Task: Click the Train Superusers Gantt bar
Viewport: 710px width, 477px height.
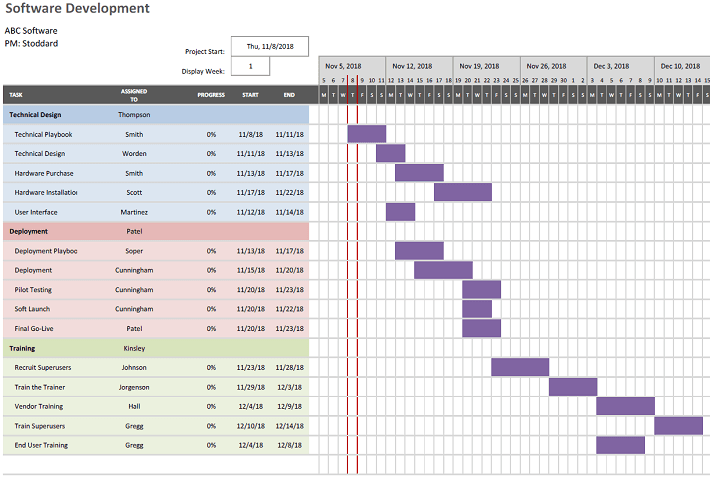Action: point(678,426)
